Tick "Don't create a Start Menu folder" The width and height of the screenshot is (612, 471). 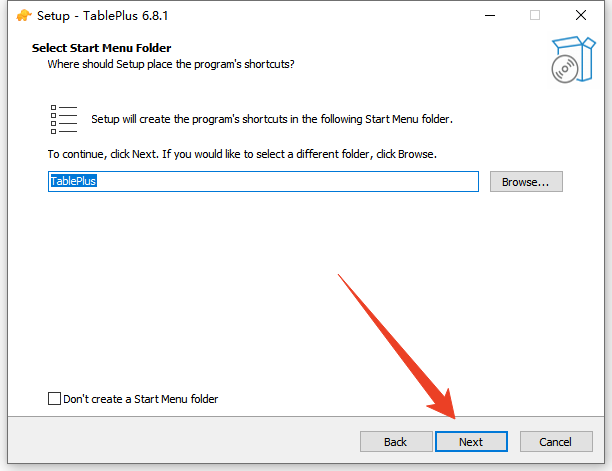click(x=54, y=399)
